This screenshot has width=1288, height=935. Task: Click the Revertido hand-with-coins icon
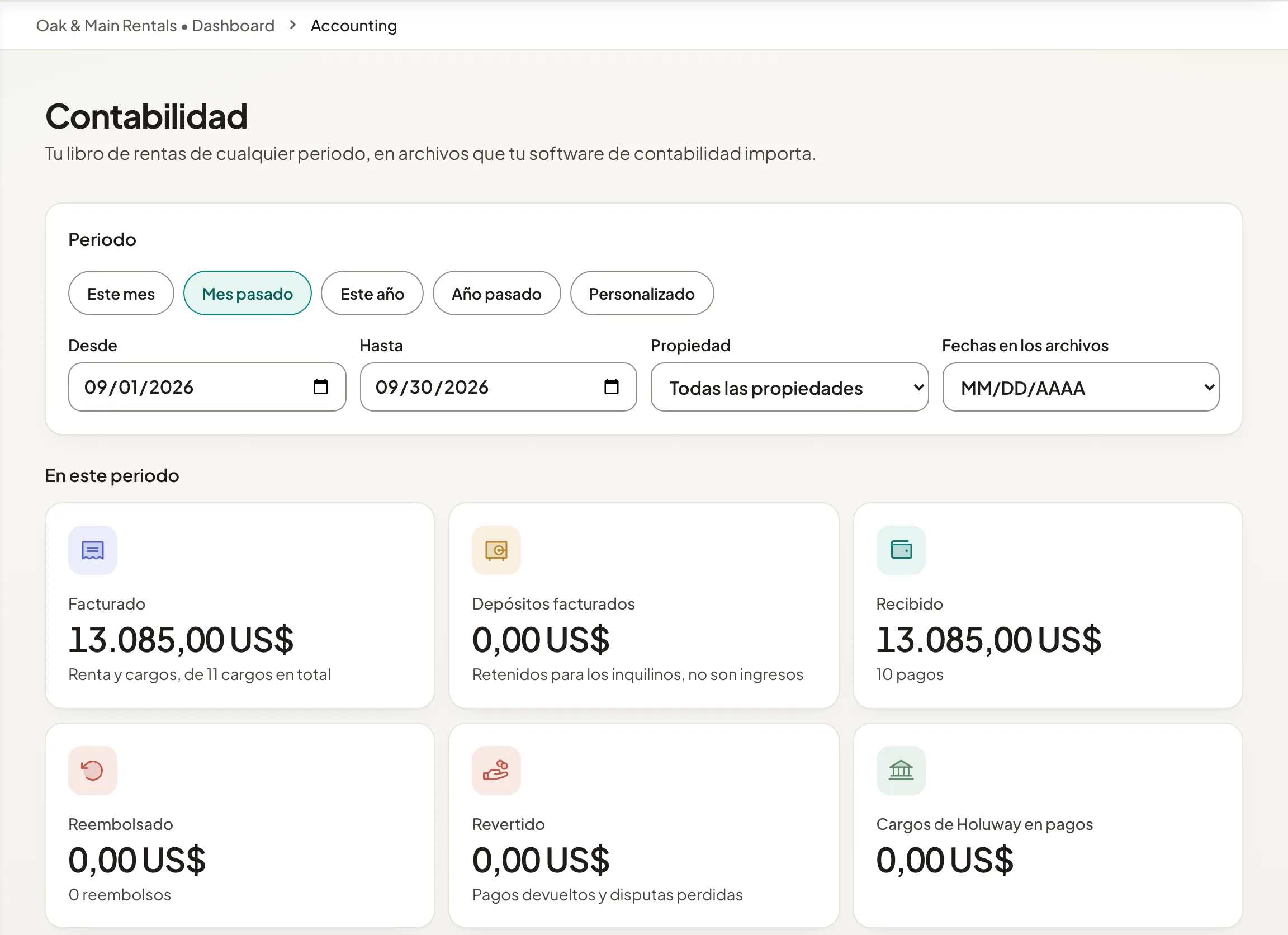click(496, 770)
